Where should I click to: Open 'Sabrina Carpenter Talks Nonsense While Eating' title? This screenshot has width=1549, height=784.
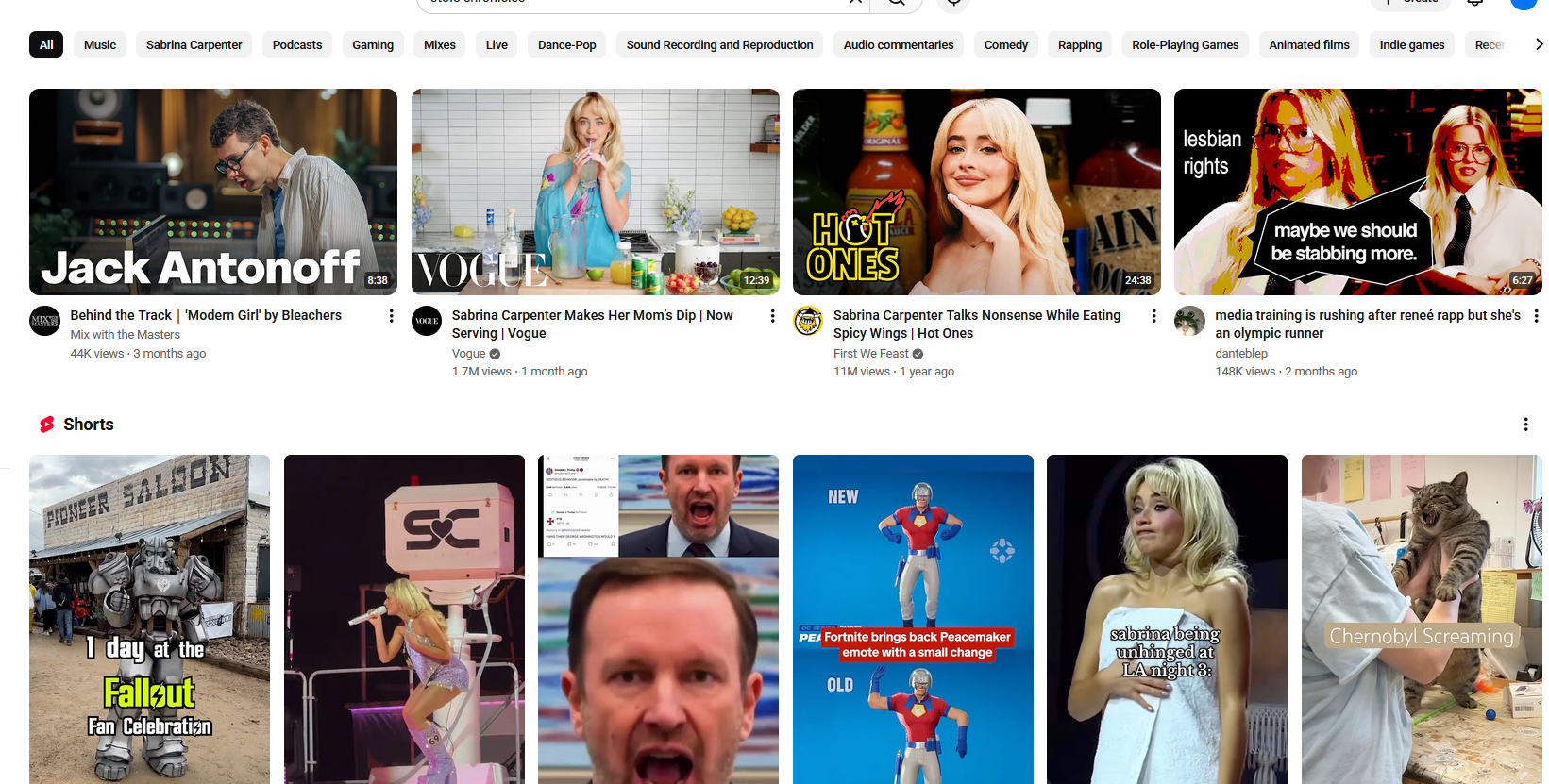(977, 324)
